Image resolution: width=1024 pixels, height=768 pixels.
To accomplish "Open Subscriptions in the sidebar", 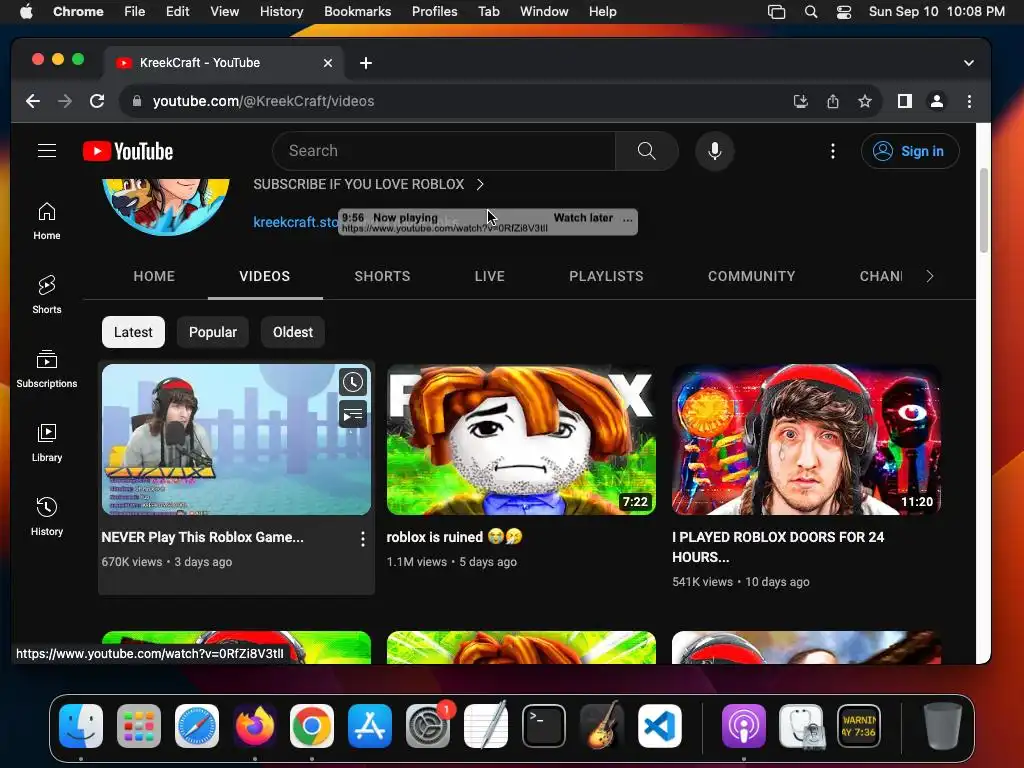I will (47, 369).
